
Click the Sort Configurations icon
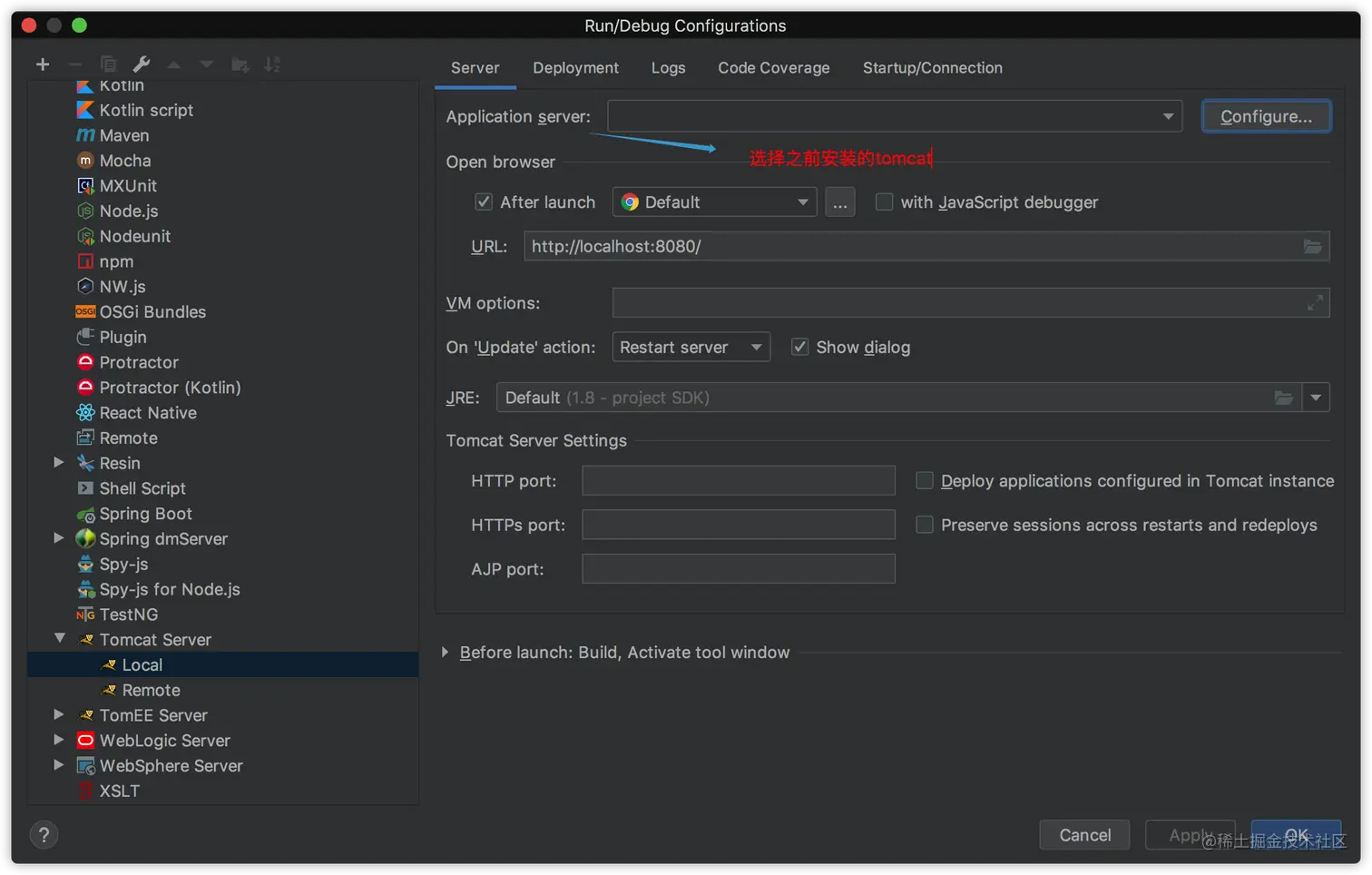pos(272,64)
